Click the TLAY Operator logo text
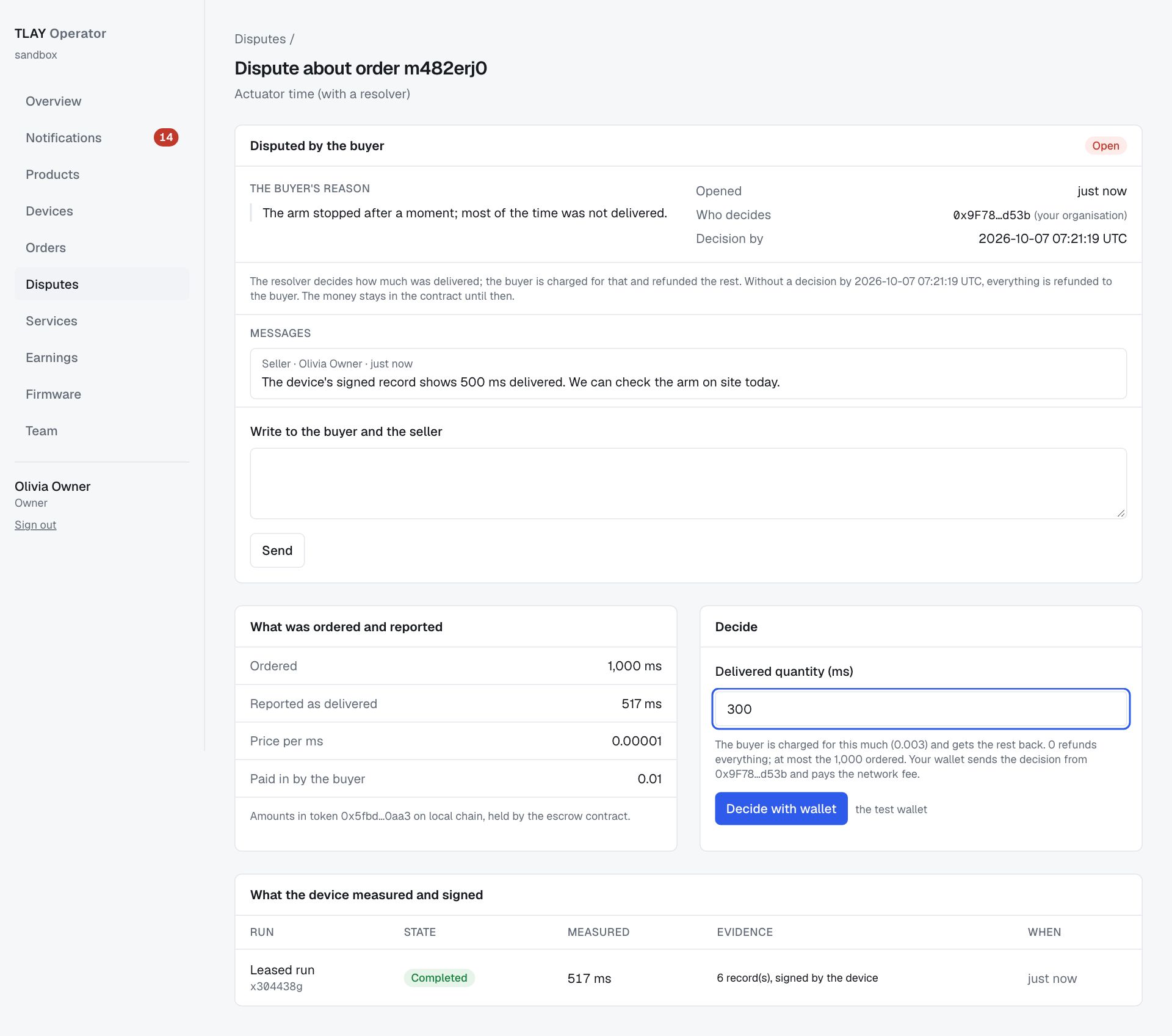Image resolution: width=1172 pixels, height=1036 pixels. click(x=60, y=34)
